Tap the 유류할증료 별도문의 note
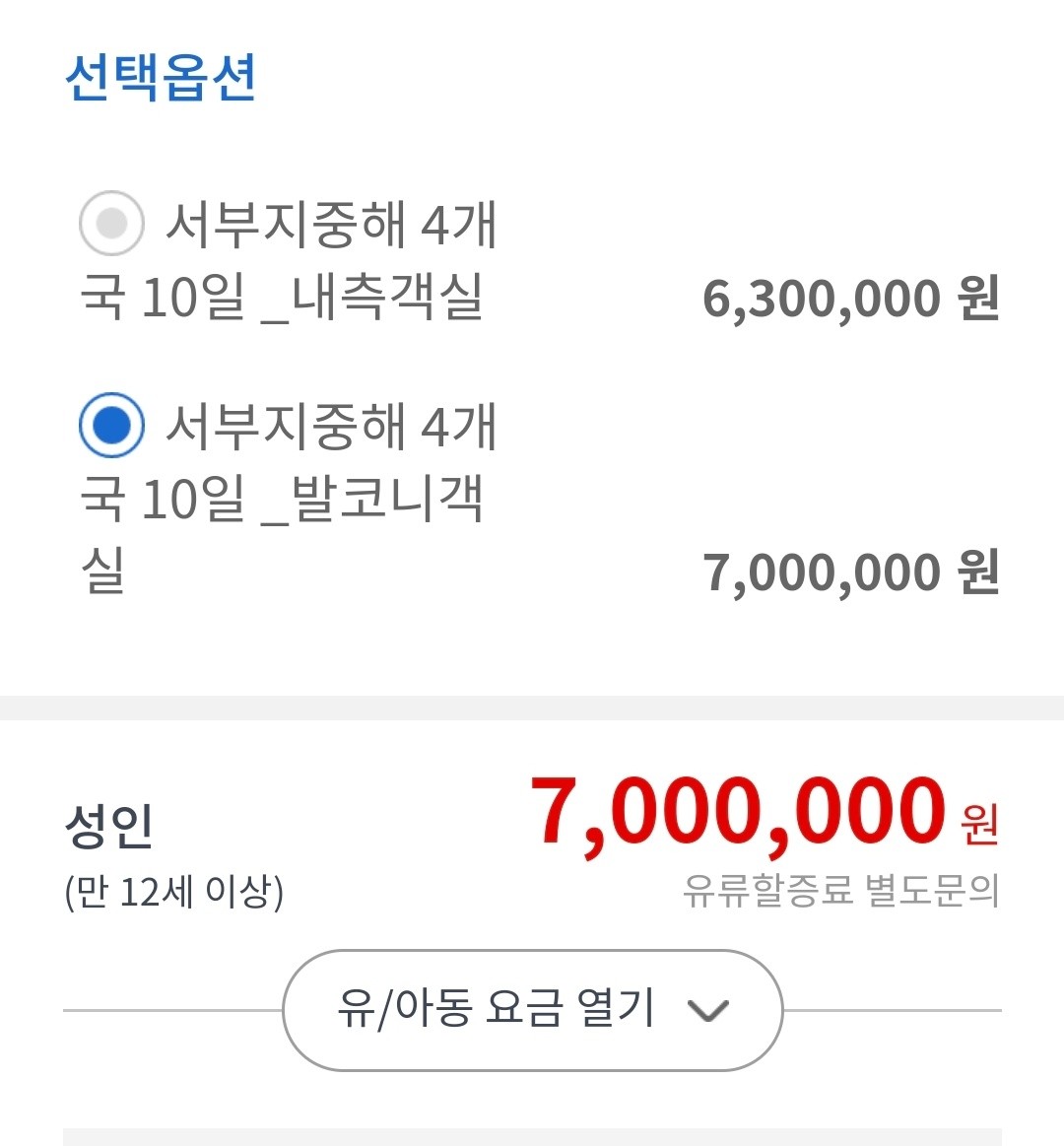 pos(840,892)
